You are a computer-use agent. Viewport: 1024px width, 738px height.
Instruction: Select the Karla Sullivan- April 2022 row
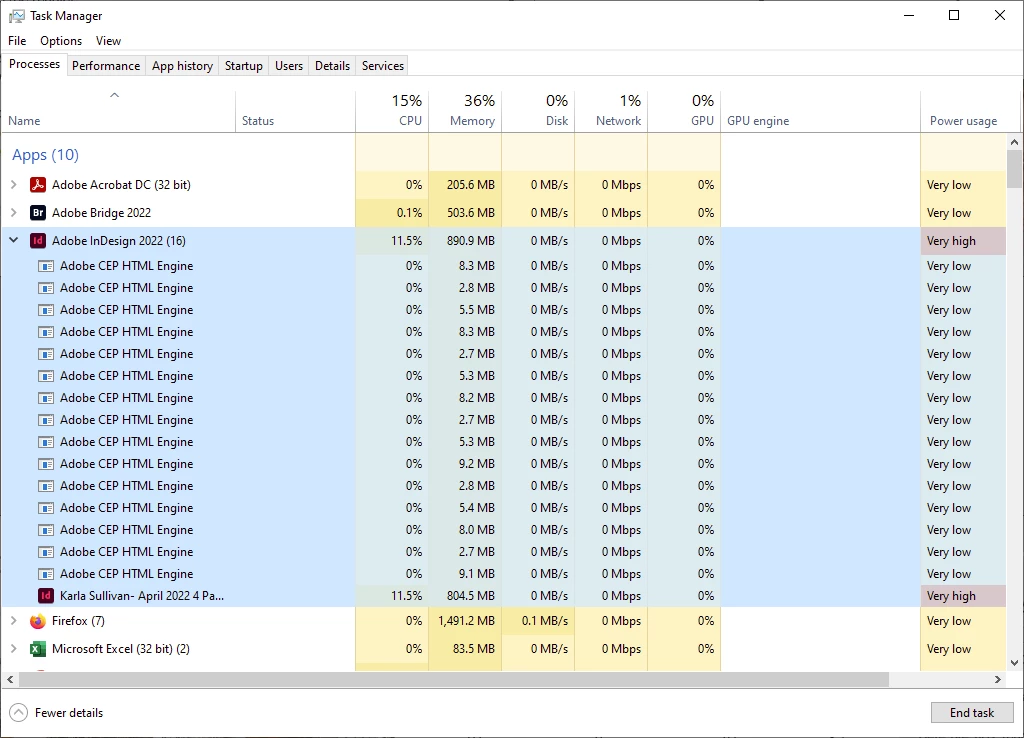pyautogui.click(x=504, y=596)
